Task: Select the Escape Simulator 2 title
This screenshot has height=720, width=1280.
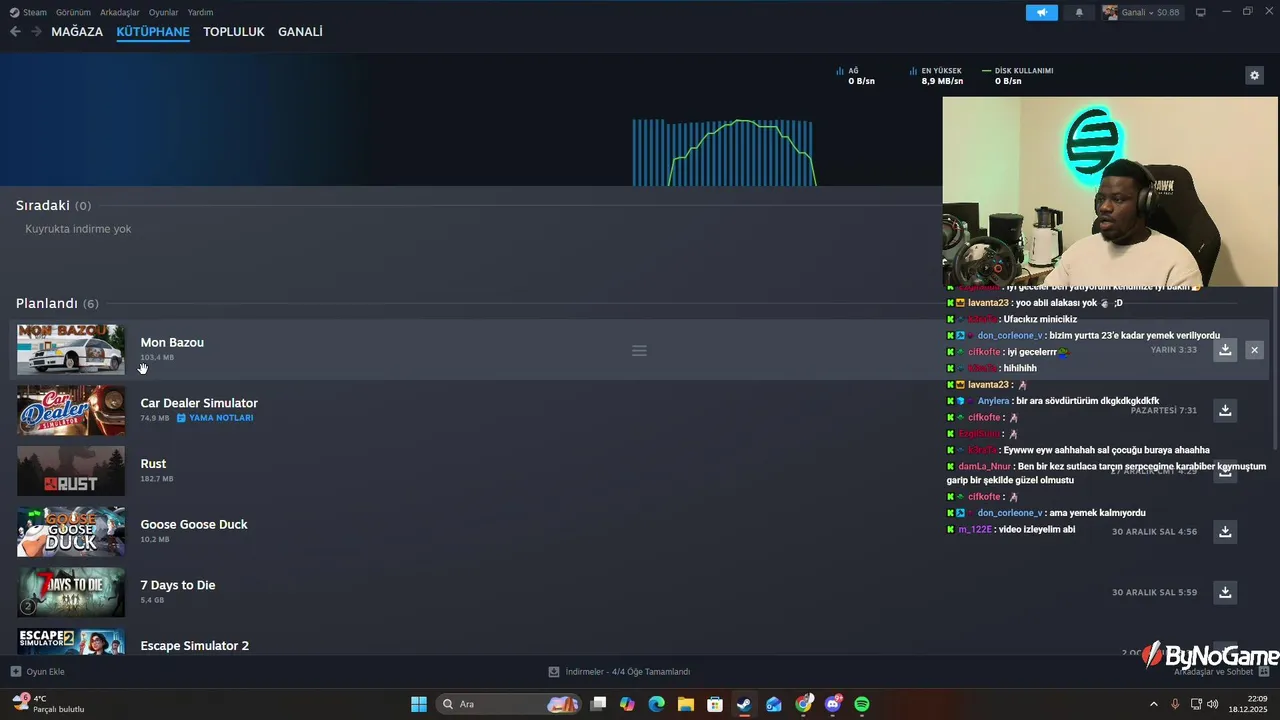Action: tap(195, 646)
